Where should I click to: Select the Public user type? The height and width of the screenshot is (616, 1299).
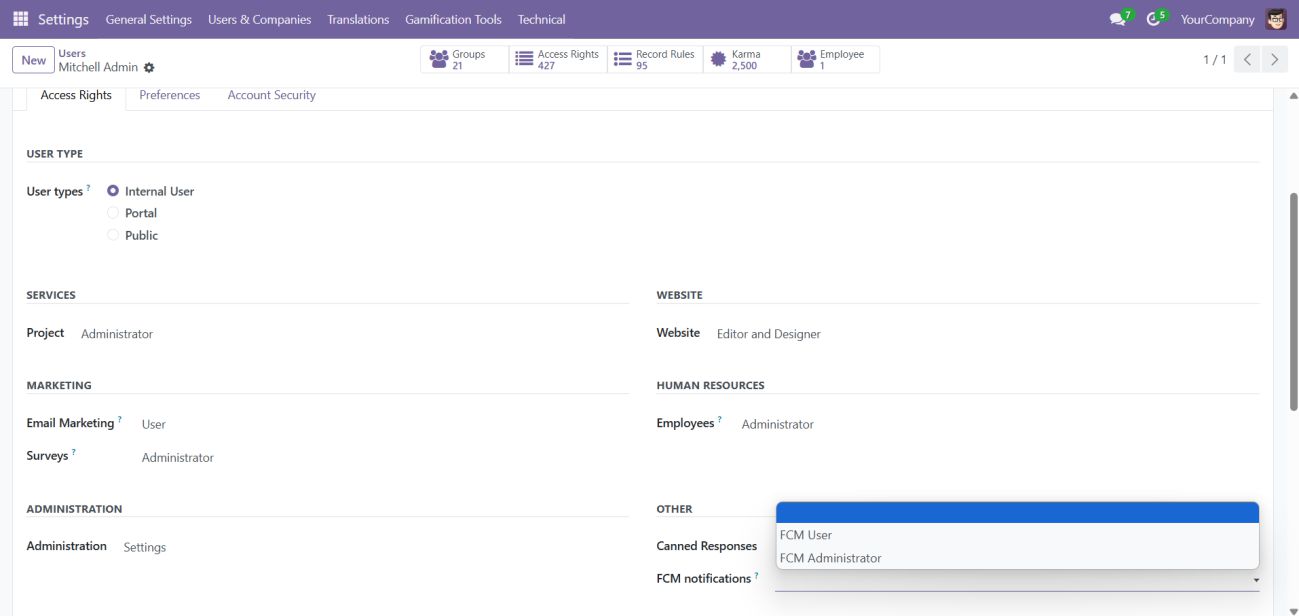coord(113,235)
